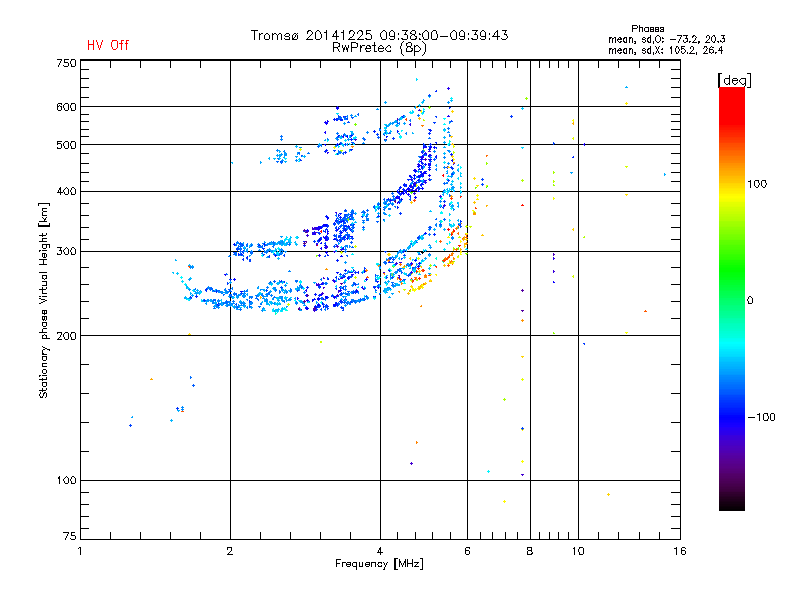Screen dimensions: 800x600
Task: Click the y-axis label '500'
Action: point(67,145)
